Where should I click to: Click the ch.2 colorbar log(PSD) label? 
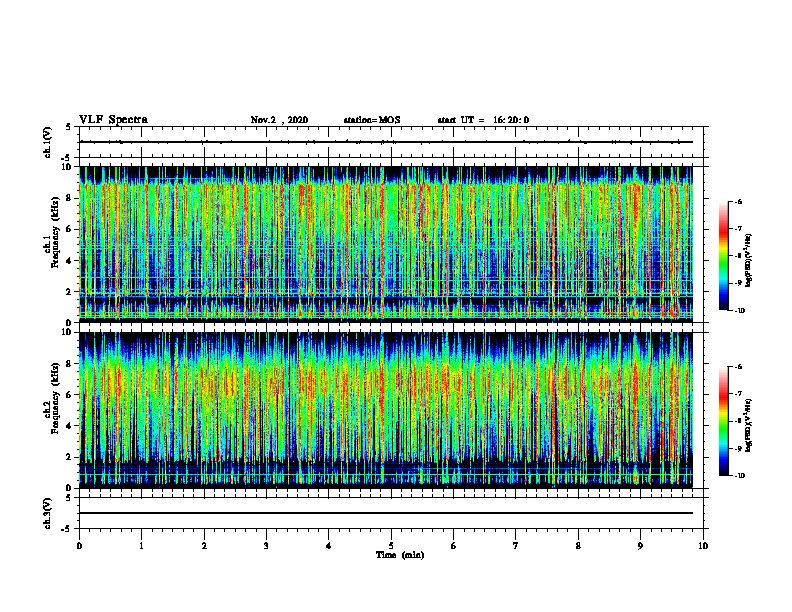(748, 425)
